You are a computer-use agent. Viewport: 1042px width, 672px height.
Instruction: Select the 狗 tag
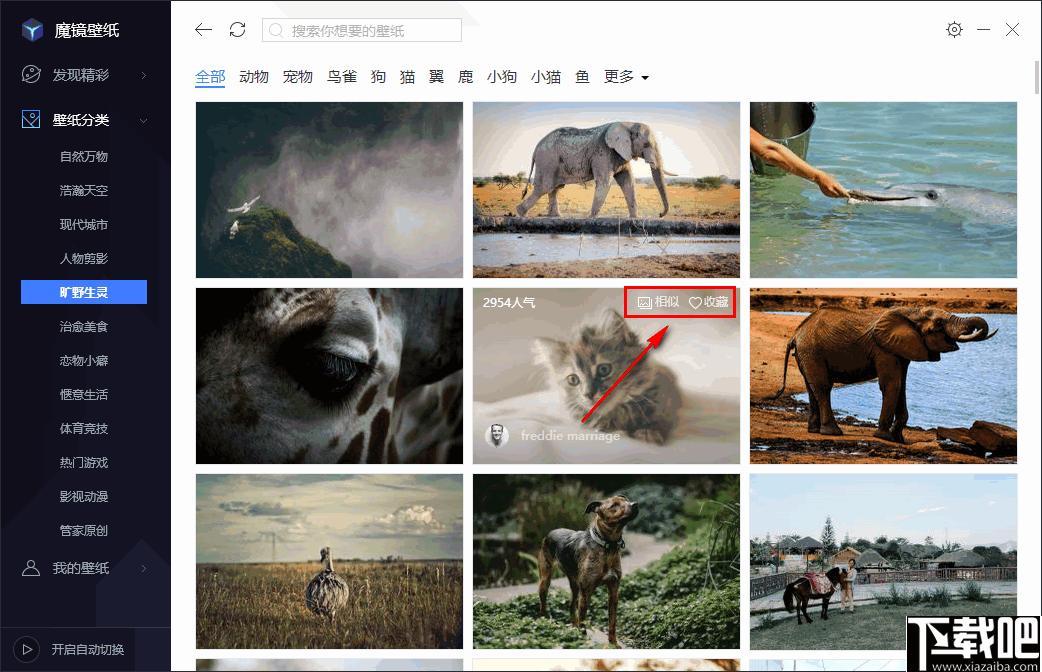[378, 77]
